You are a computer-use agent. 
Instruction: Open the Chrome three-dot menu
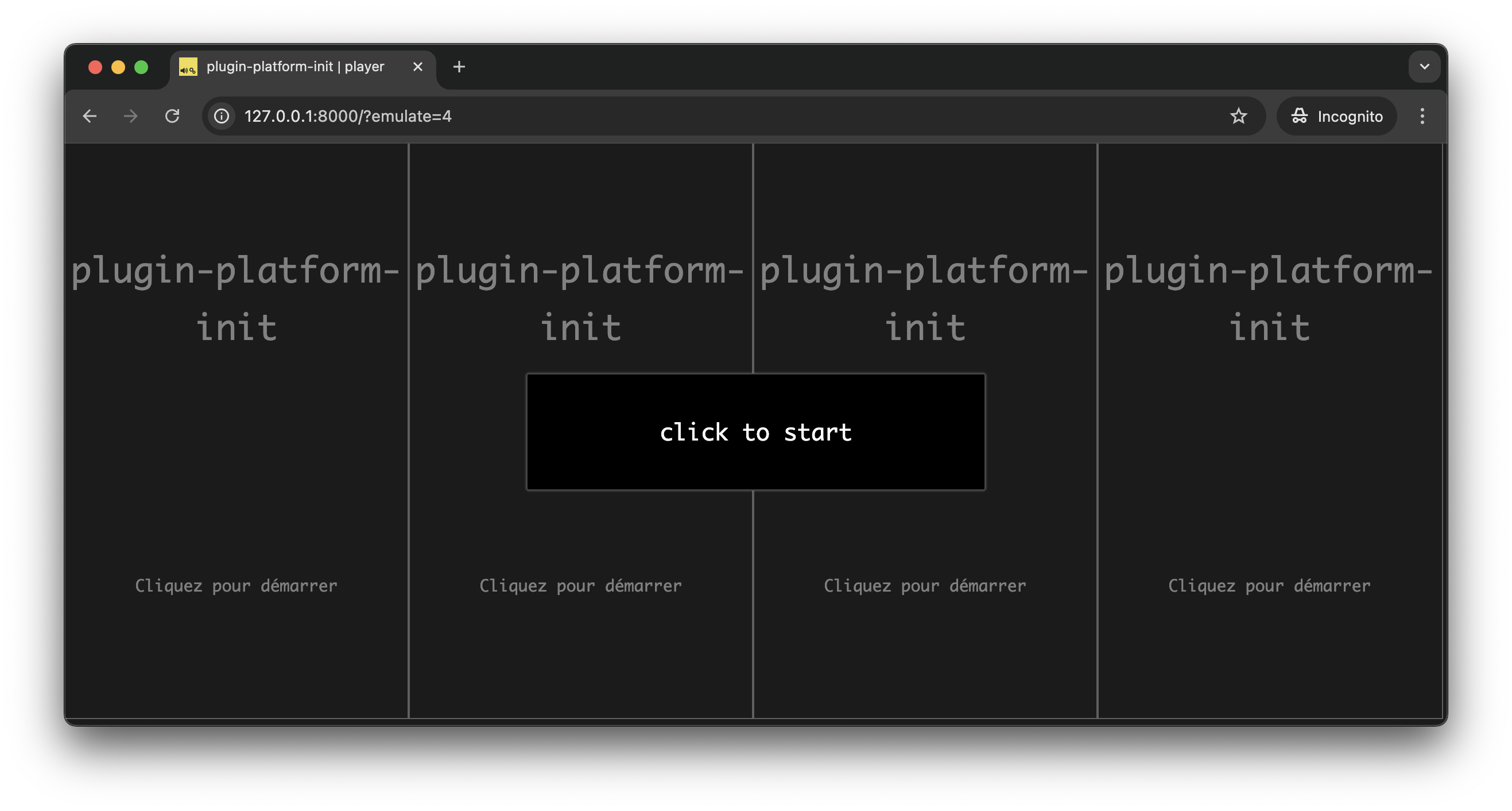point(1422,115)
